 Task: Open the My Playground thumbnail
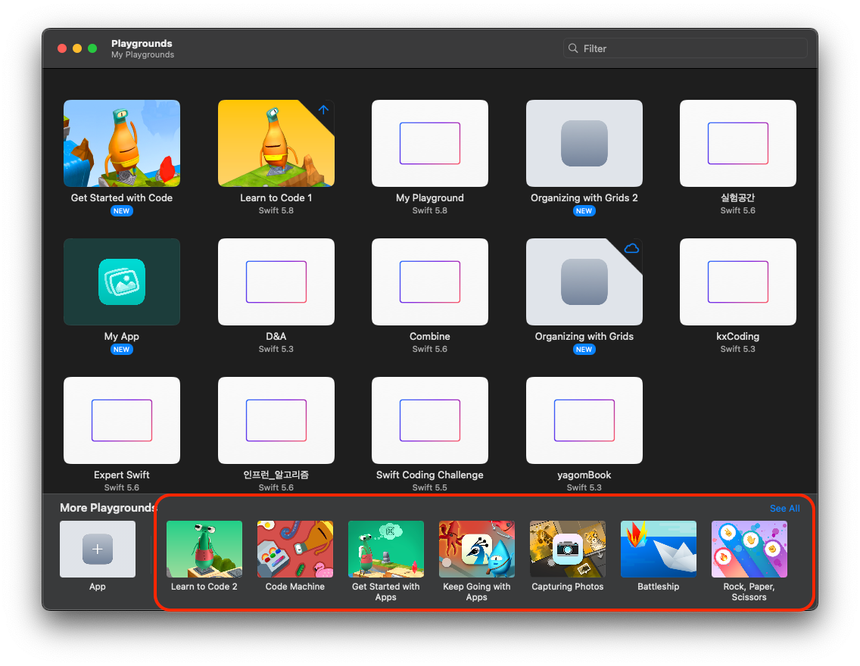[430, 143]
